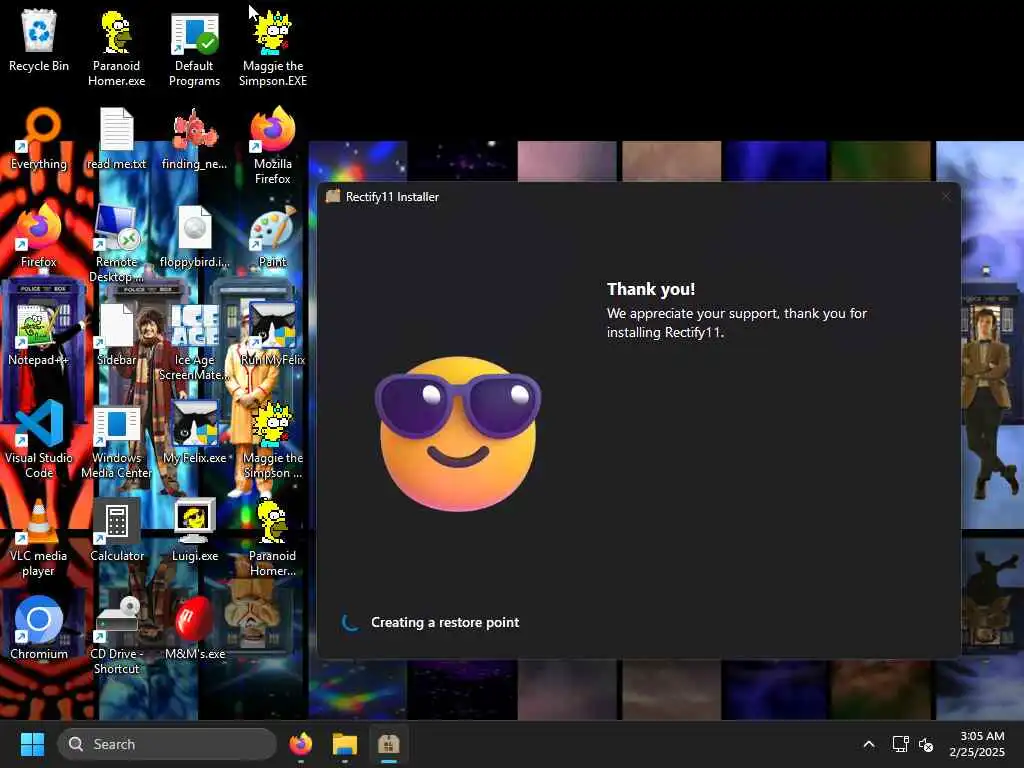Open the network status tray icon
Viewport: 1024px width, 768px height.
[901, 744]
